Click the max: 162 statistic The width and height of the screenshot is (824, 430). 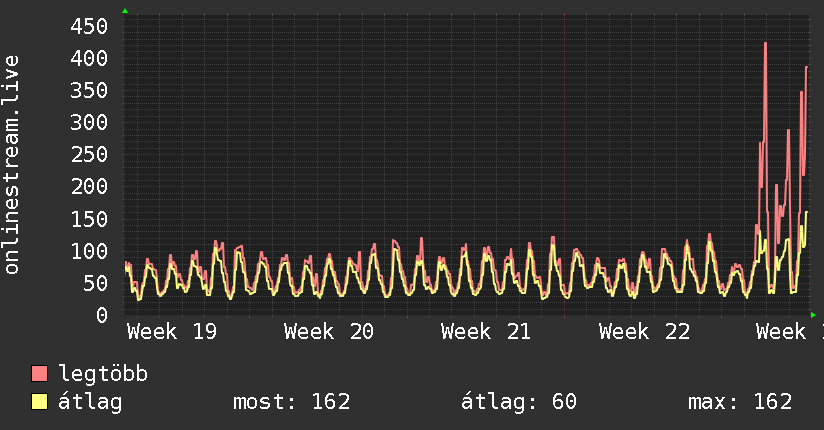pos(740,402)
